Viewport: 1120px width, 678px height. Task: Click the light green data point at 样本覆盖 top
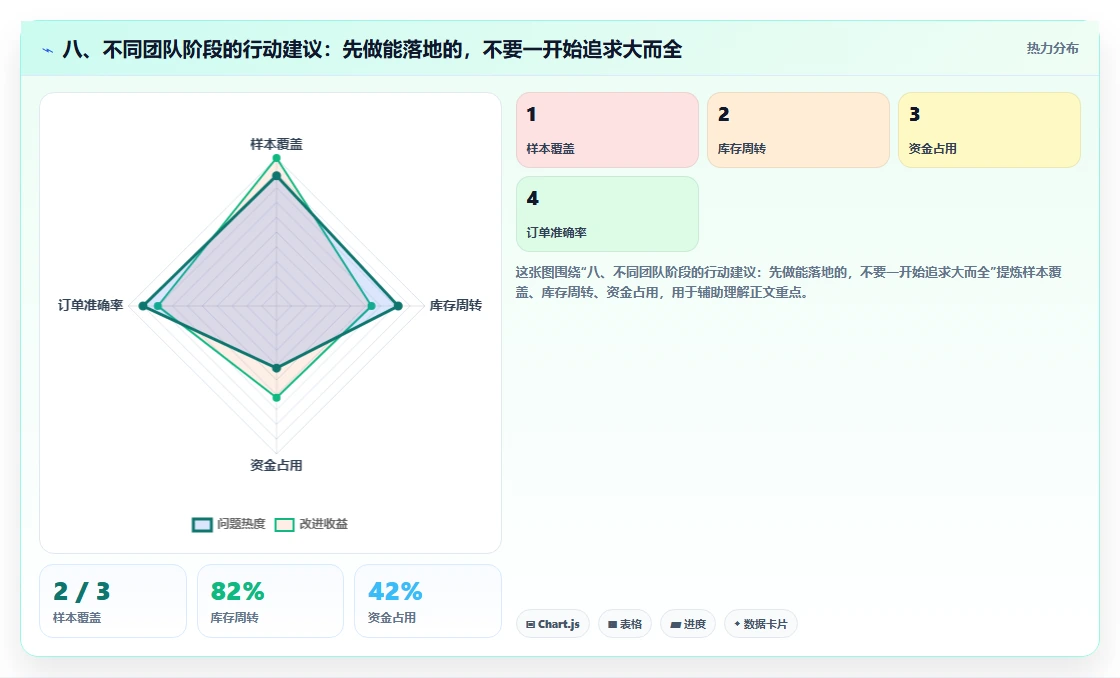click(276, 158)
